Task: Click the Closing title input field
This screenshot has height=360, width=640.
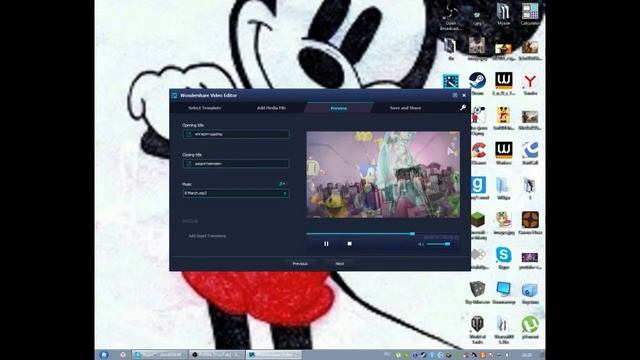Action: click(236, 164)
